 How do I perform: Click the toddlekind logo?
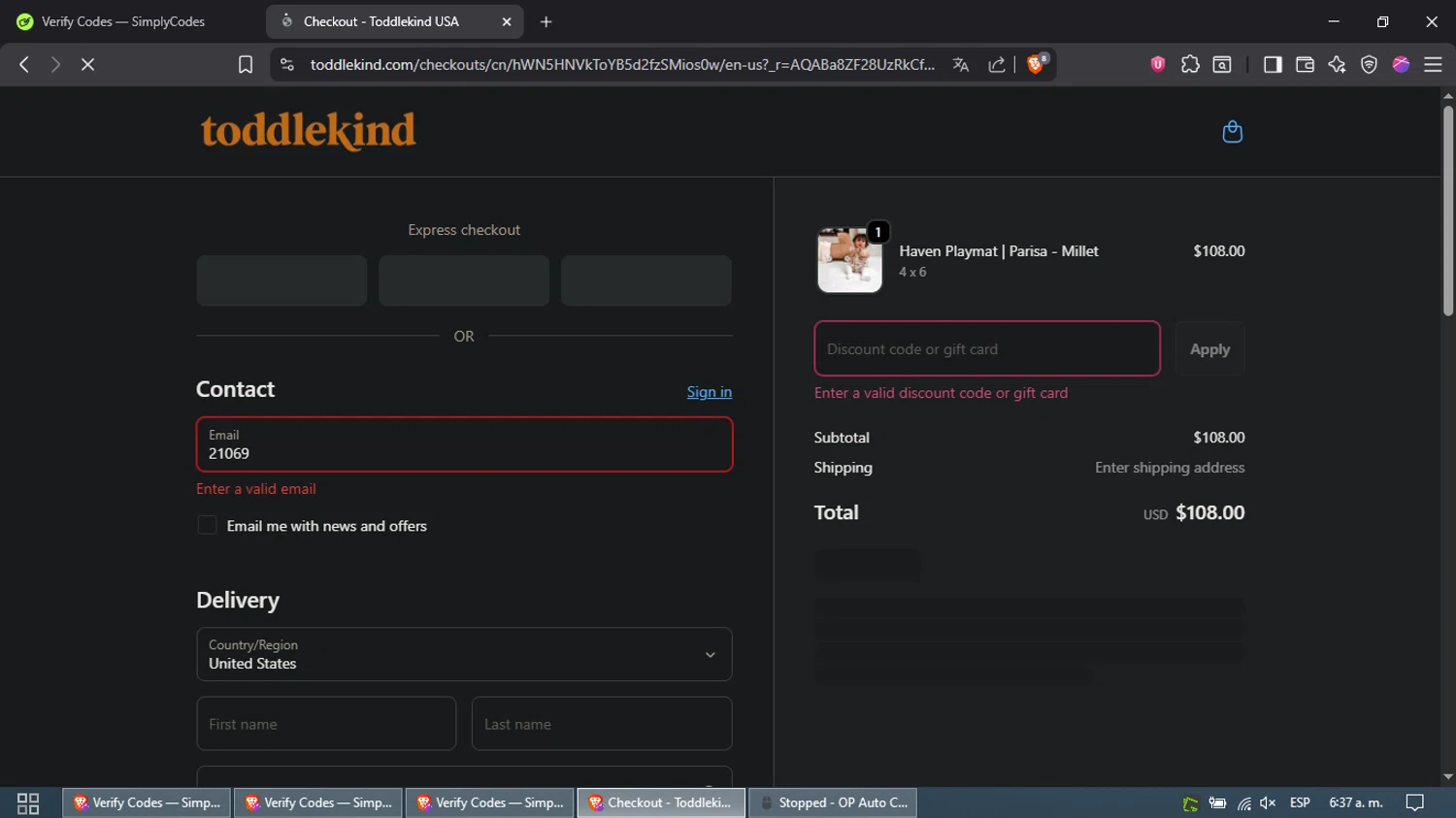[x=308, y=131]
